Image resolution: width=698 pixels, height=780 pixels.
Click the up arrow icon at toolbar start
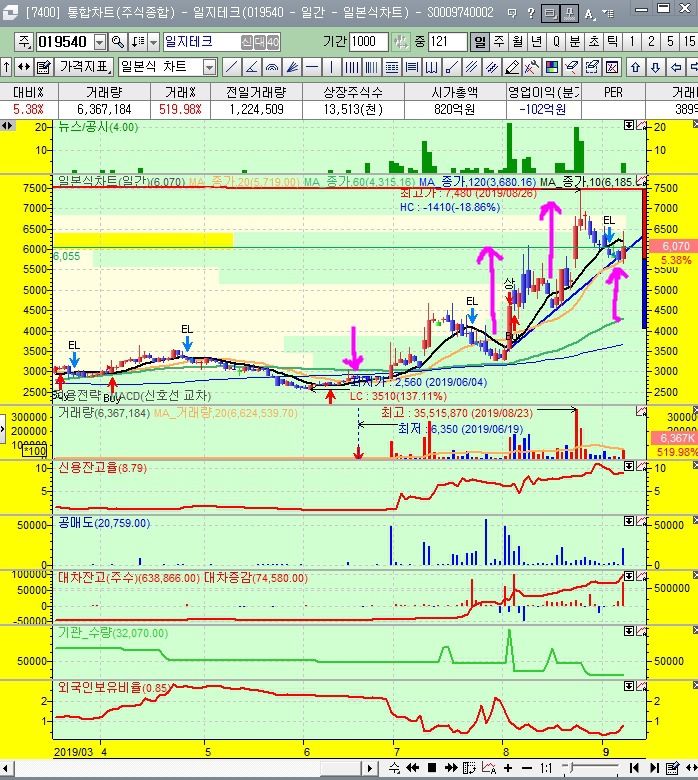pos(6,67)
